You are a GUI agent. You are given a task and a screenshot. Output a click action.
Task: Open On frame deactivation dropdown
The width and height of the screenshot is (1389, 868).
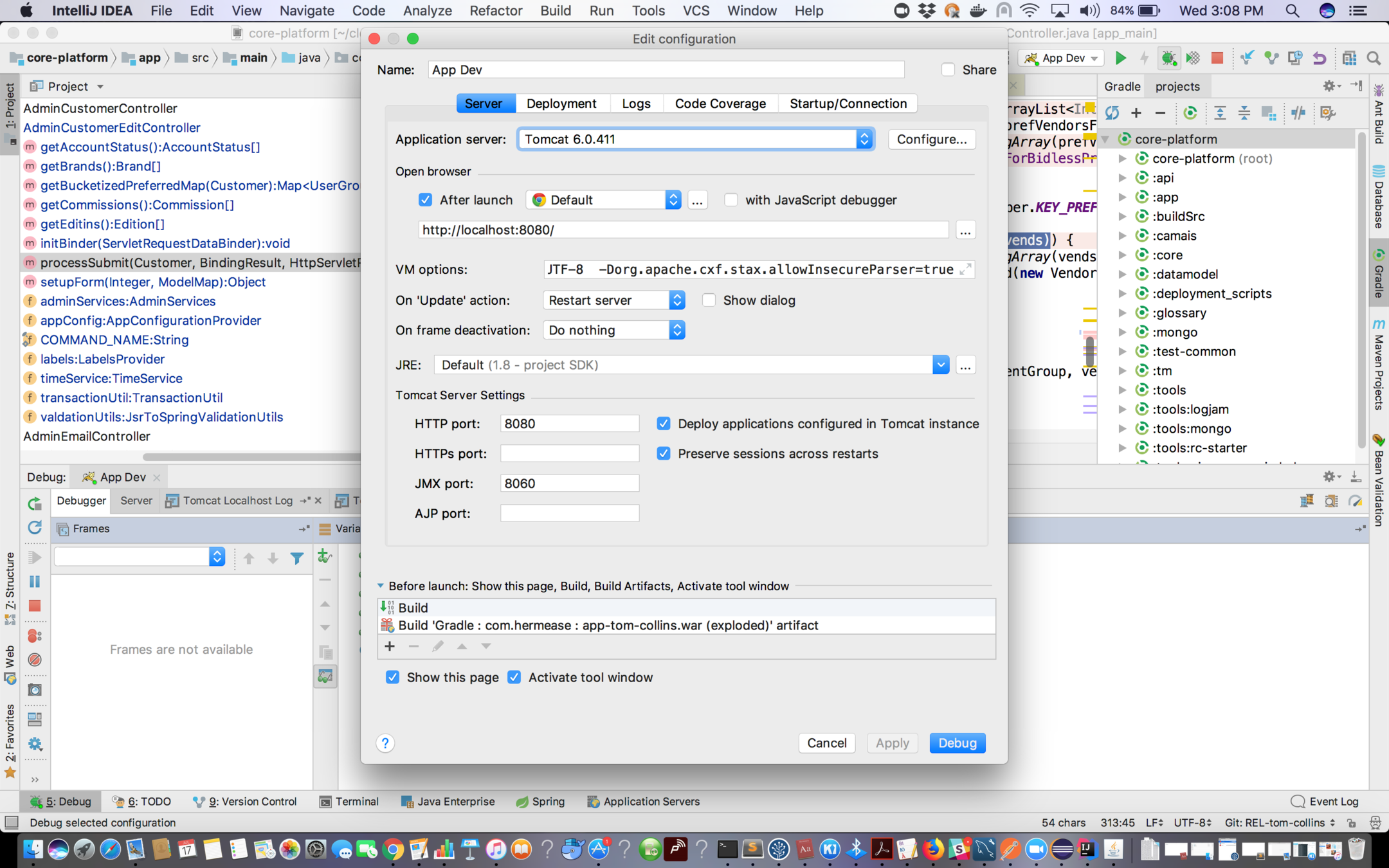[614, 330]
